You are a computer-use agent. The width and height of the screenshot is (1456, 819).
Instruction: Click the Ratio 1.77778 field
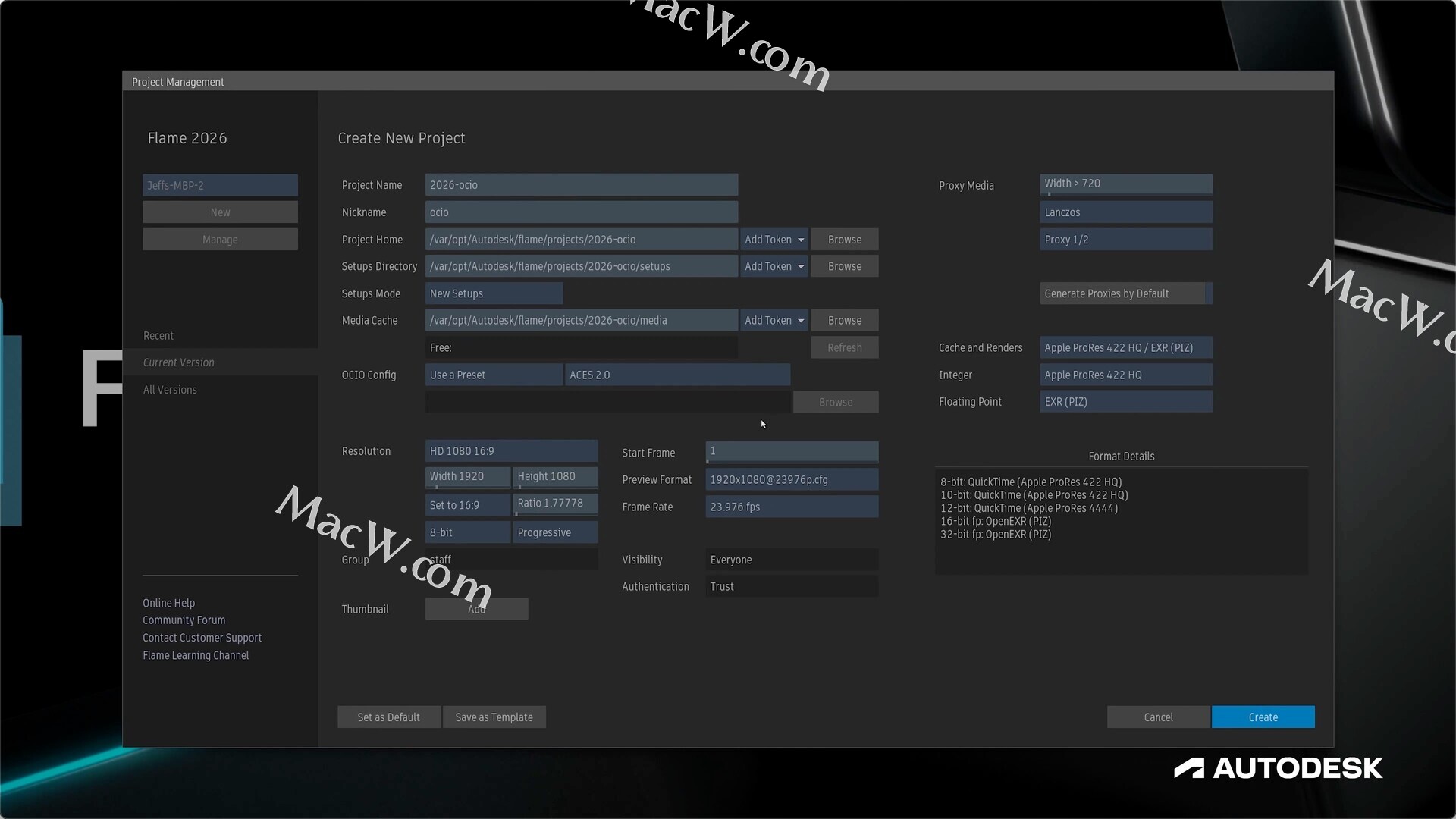[x=555, y=504]
